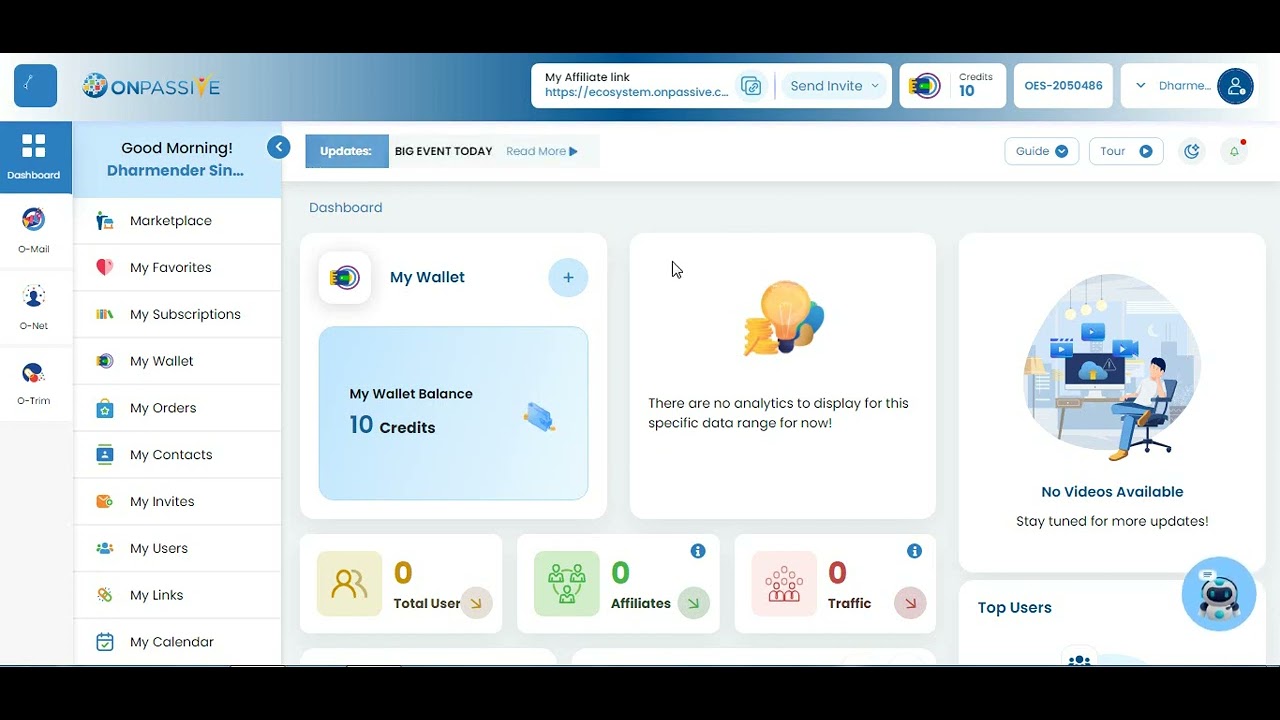Click the red arrow on Traffic card
Viewport: 1280px width, 720px height.
tap(910, 603)
